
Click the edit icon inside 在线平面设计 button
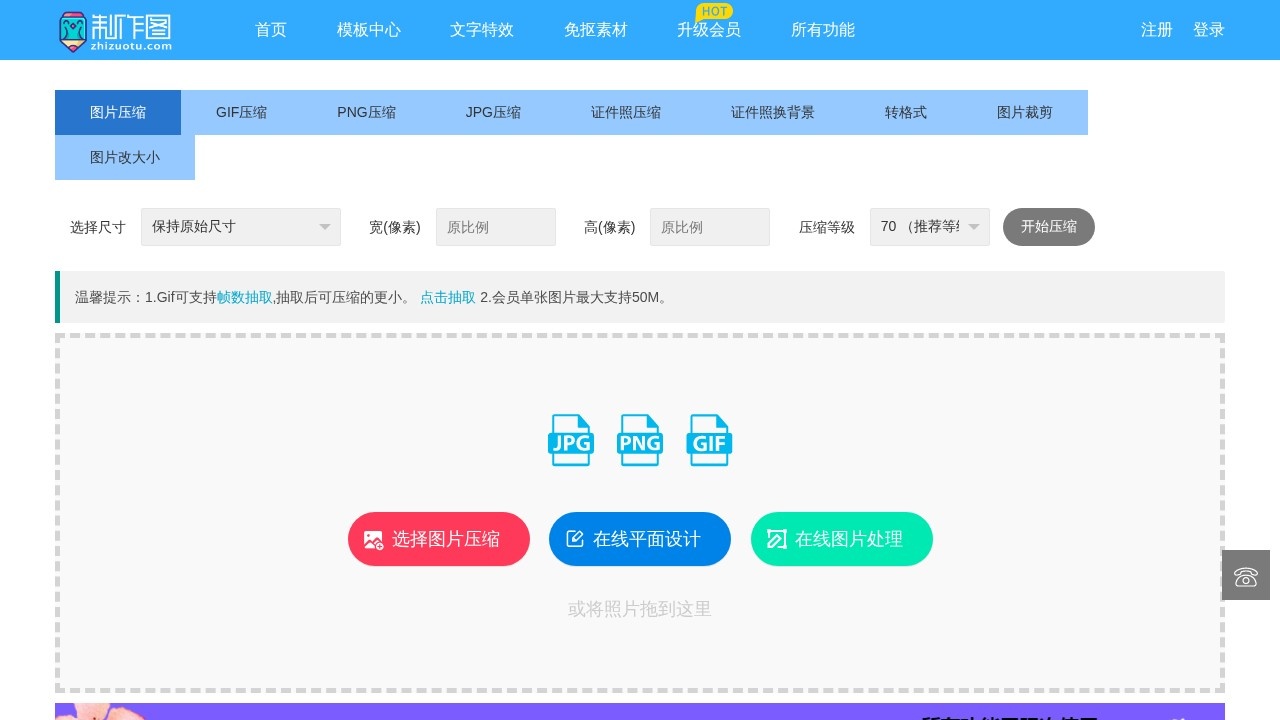point(574,538)
